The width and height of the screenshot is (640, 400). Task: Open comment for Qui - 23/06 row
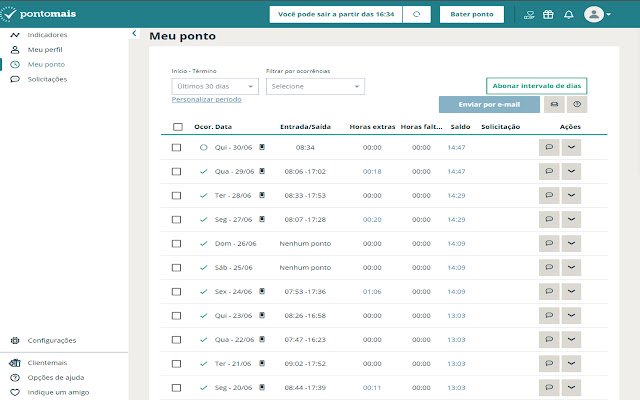[549, 316]
